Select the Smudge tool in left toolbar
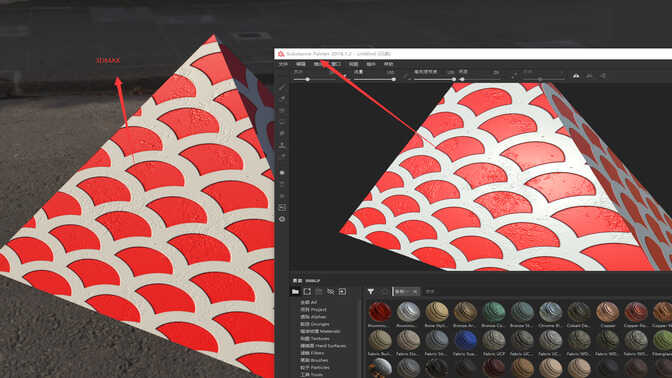Screen dimensions: 672x378 pyautogui.click(x=282, y=134)
